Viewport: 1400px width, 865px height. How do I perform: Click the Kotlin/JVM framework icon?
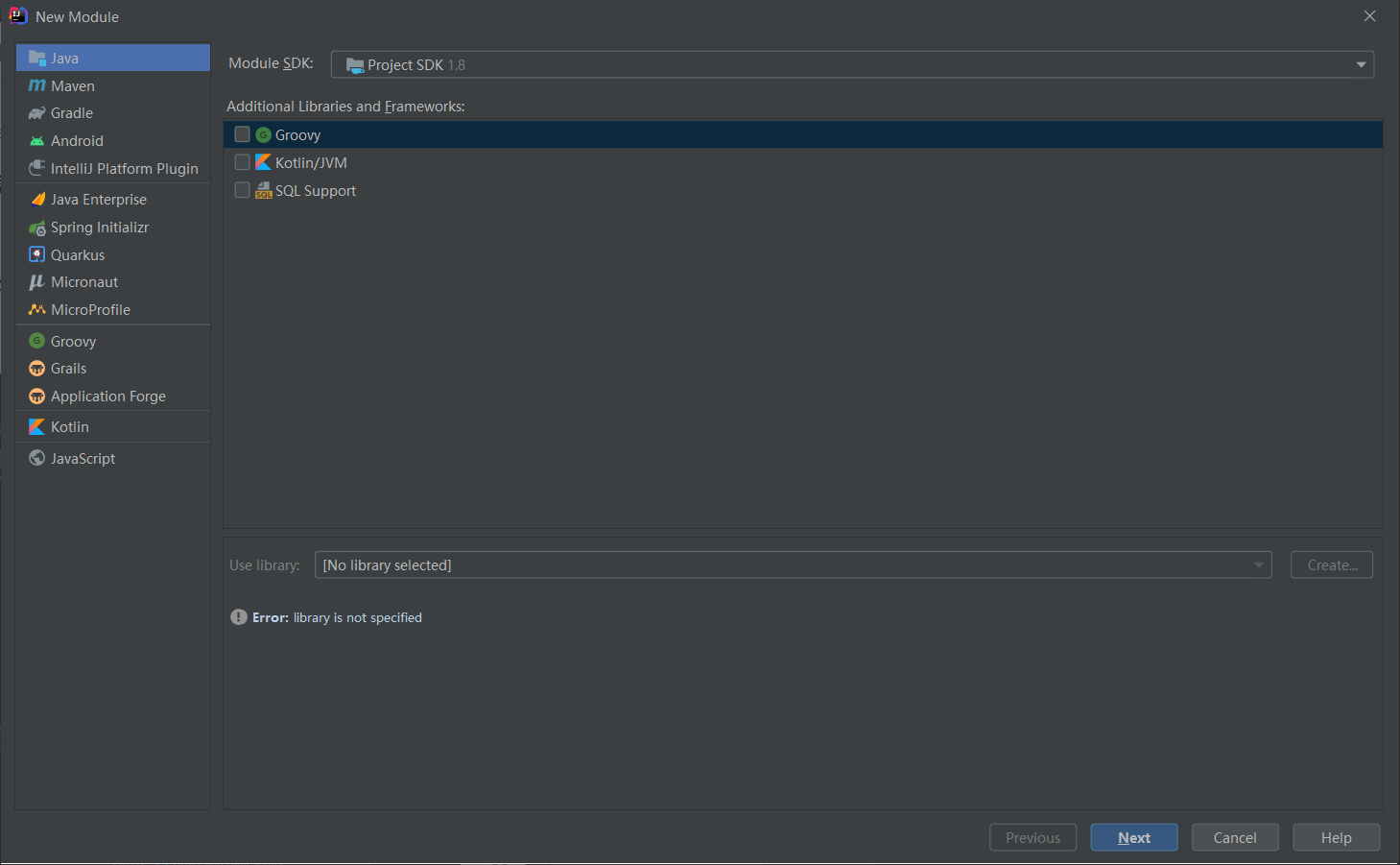pyautogui.click(x=263, y=162)
